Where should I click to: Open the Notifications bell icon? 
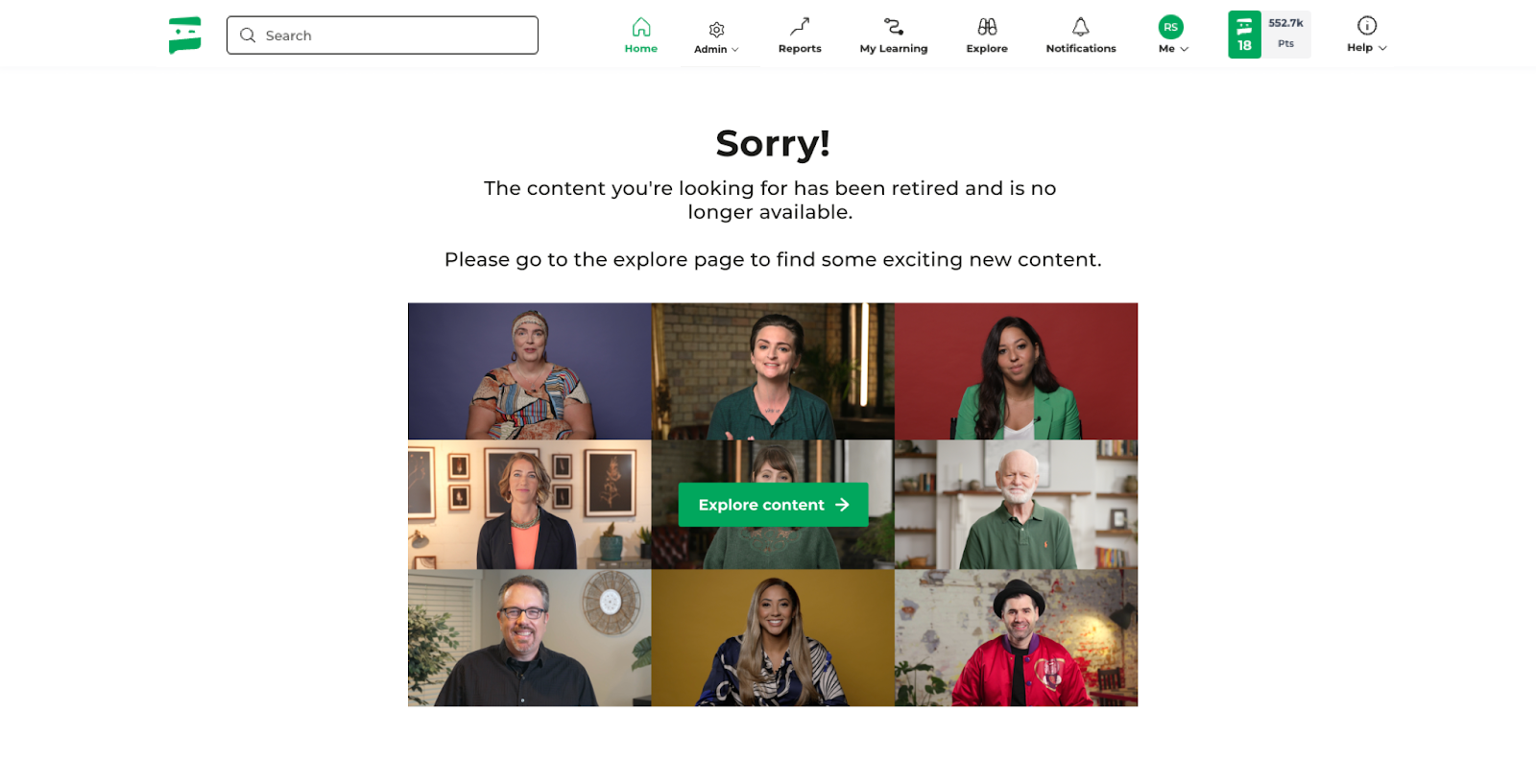pyautogui.click(x=1081, y=27)
